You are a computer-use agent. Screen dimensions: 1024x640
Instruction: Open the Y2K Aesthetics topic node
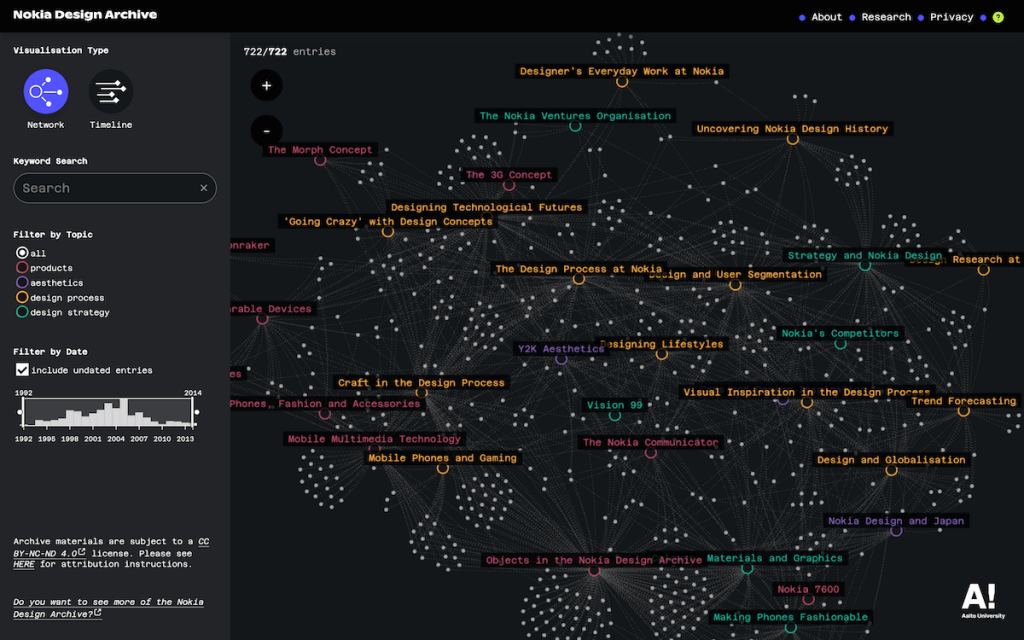(559, 348)
